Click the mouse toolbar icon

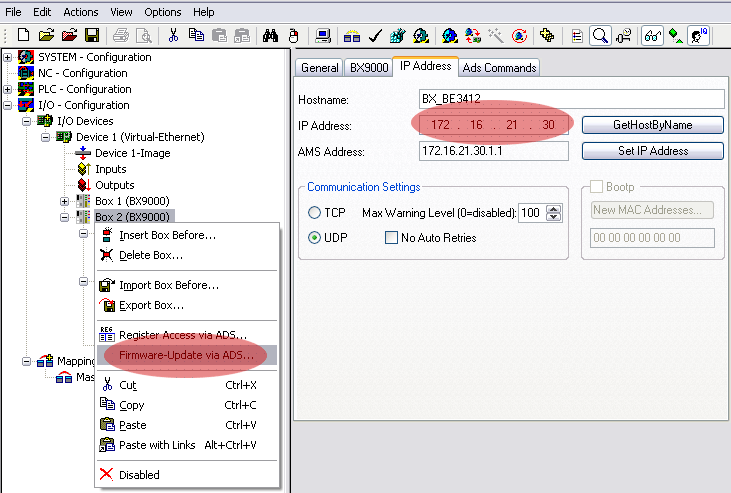pos(293,35)
